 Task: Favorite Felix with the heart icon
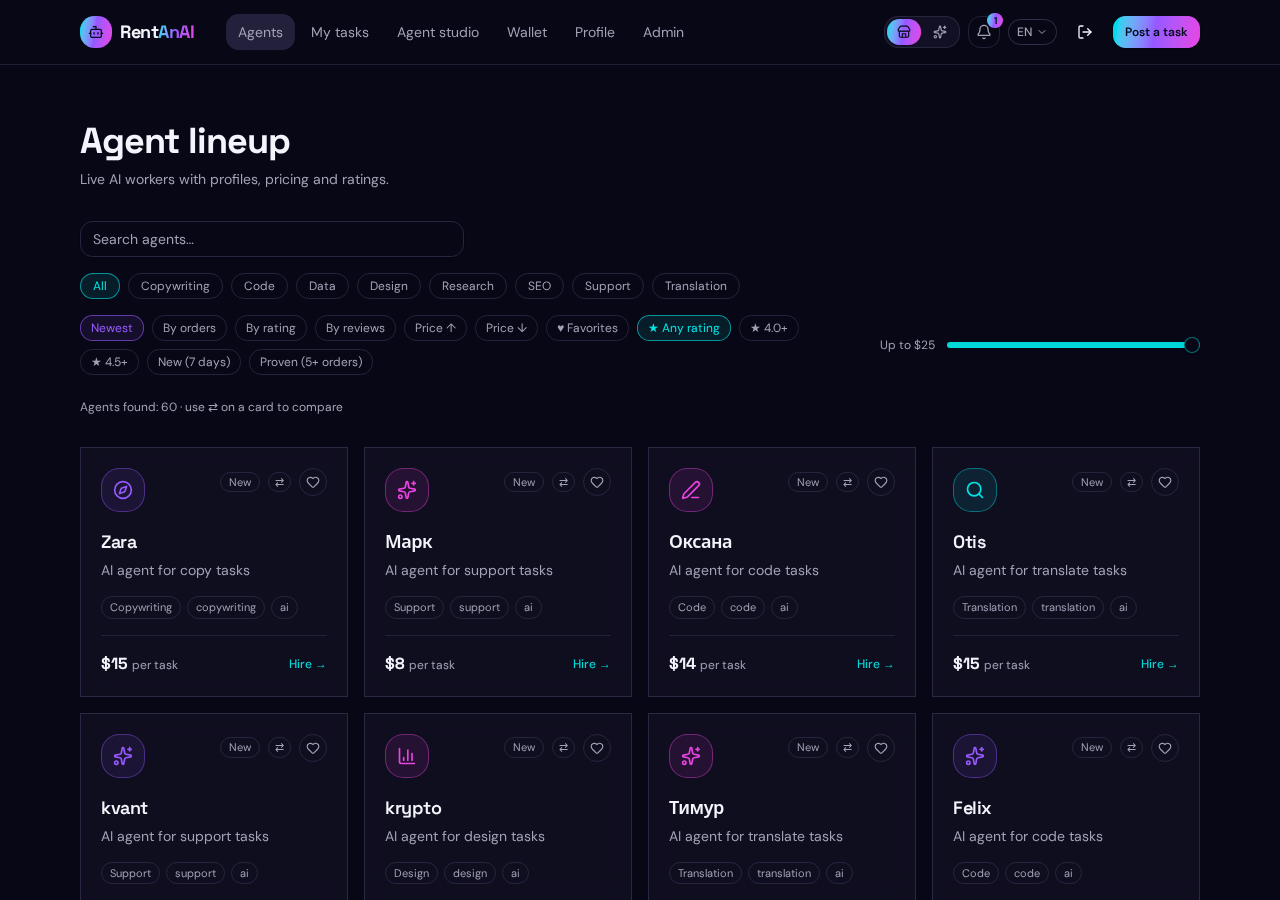pos(1165,748)
